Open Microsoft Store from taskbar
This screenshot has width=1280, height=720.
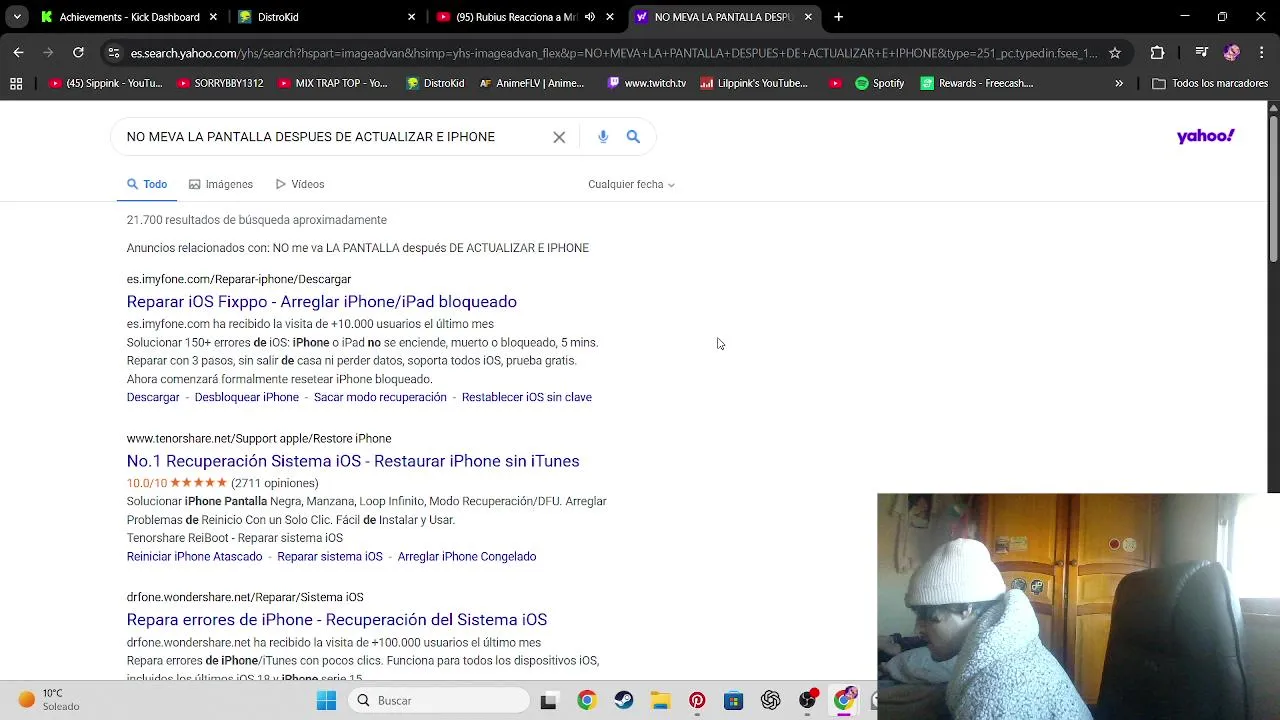tap(734, 700)
